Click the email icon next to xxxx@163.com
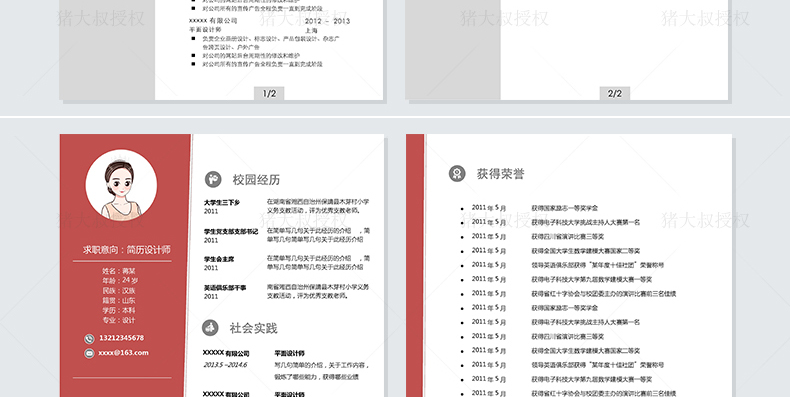The image size is (790, 397). [x=89, y=353]
